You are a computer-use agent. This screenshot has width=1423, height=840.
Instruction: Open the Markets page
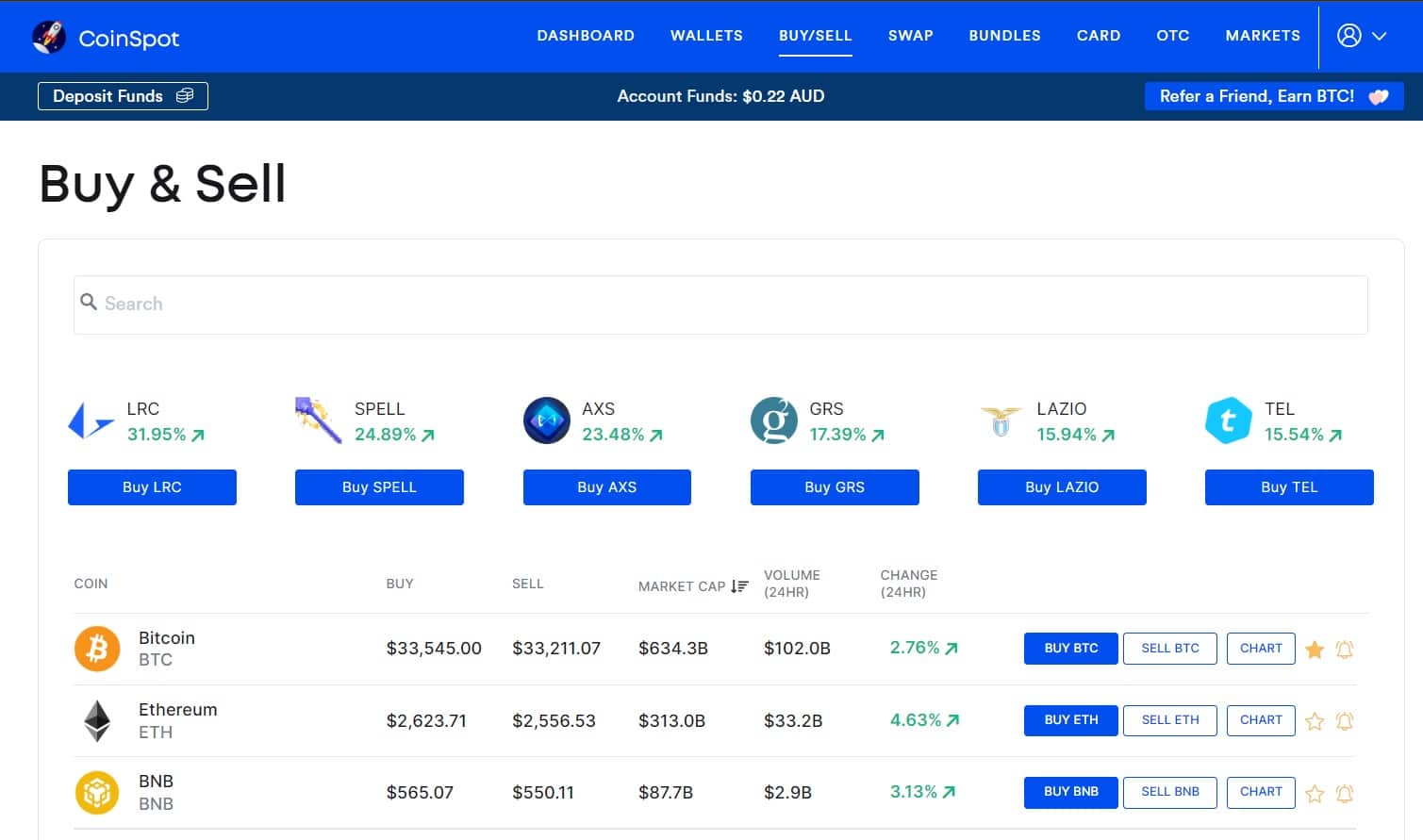1263,36
